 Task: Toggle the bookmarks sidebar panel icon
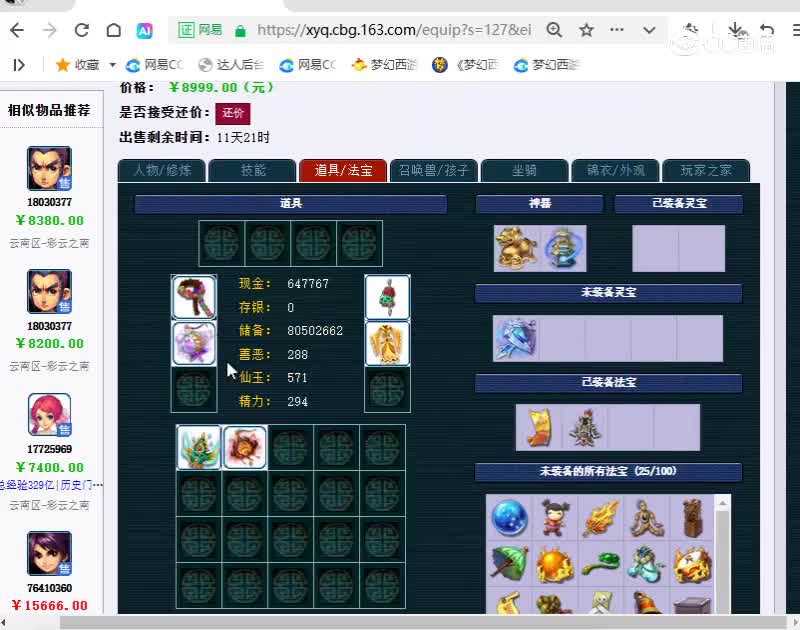(19, 65)
